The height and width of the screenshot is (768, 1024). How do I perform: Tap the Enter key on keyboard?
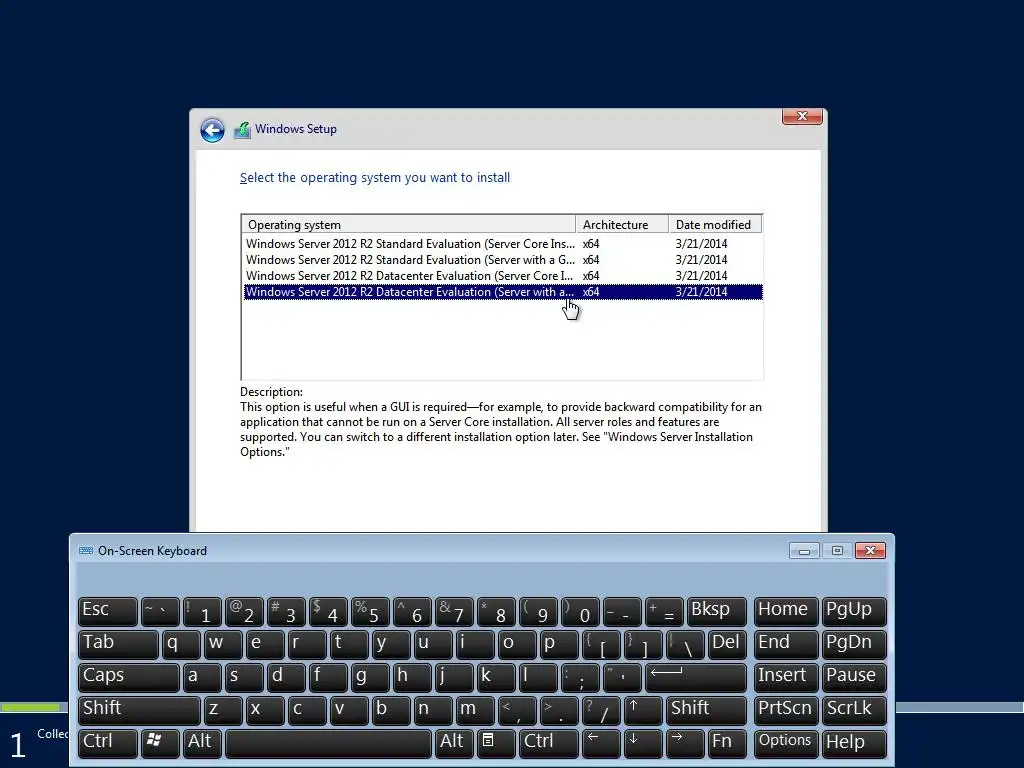696,677
